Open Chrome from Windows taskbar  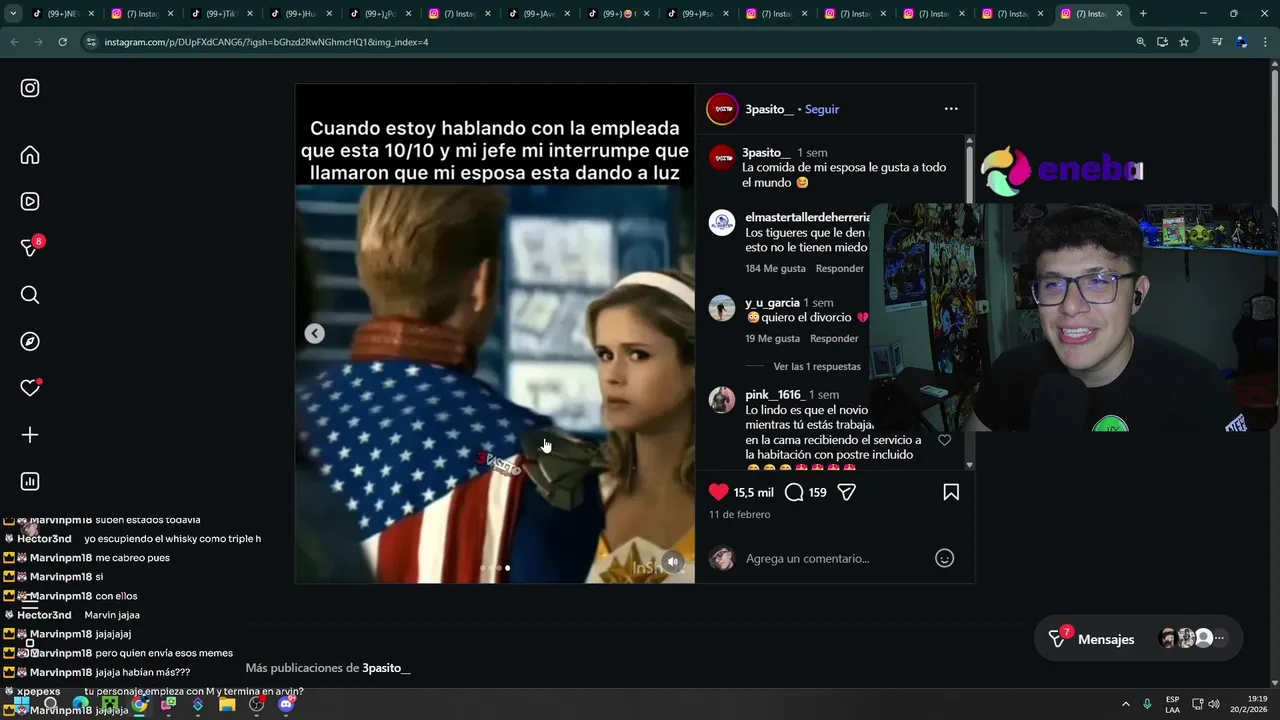[139, 704]
